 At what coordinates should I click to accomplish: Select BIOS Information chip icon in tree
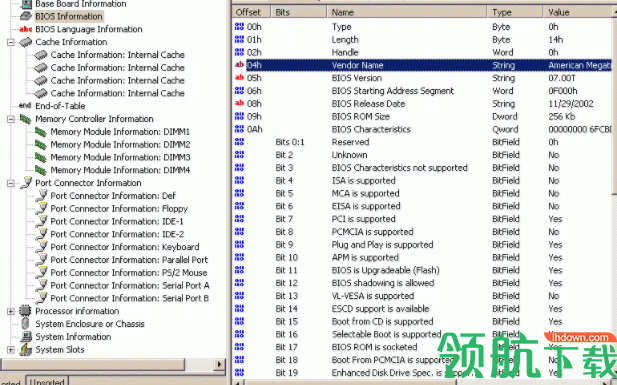click(26, 16)
